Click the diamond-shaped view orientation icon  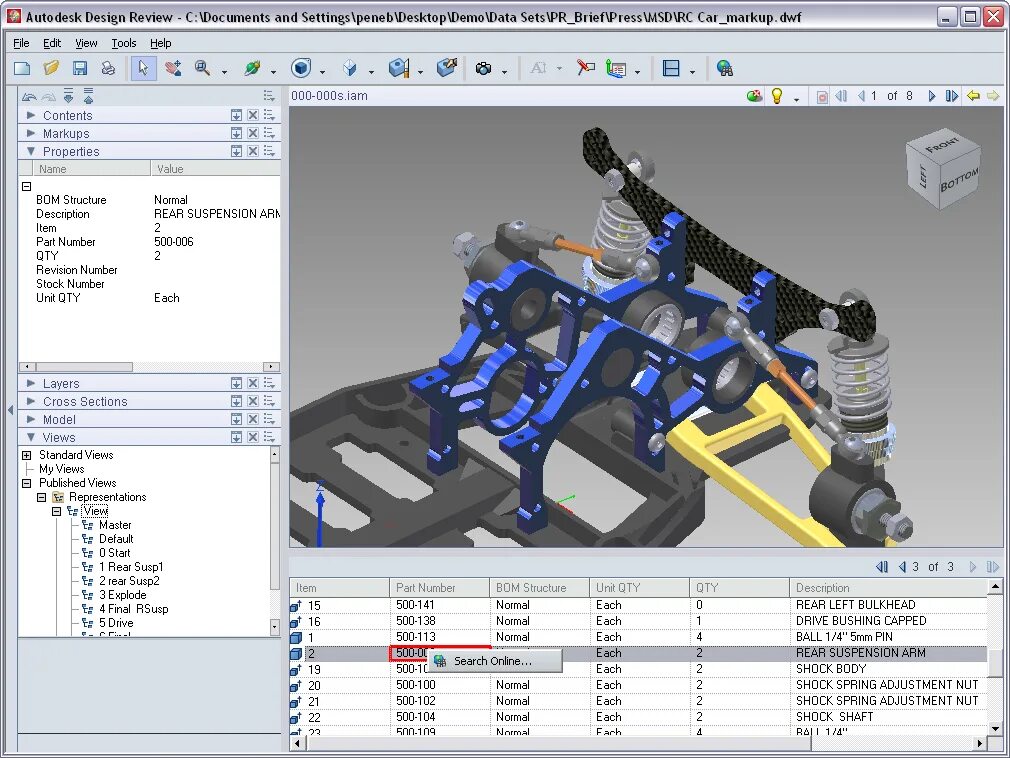click(x=350, y=68)
